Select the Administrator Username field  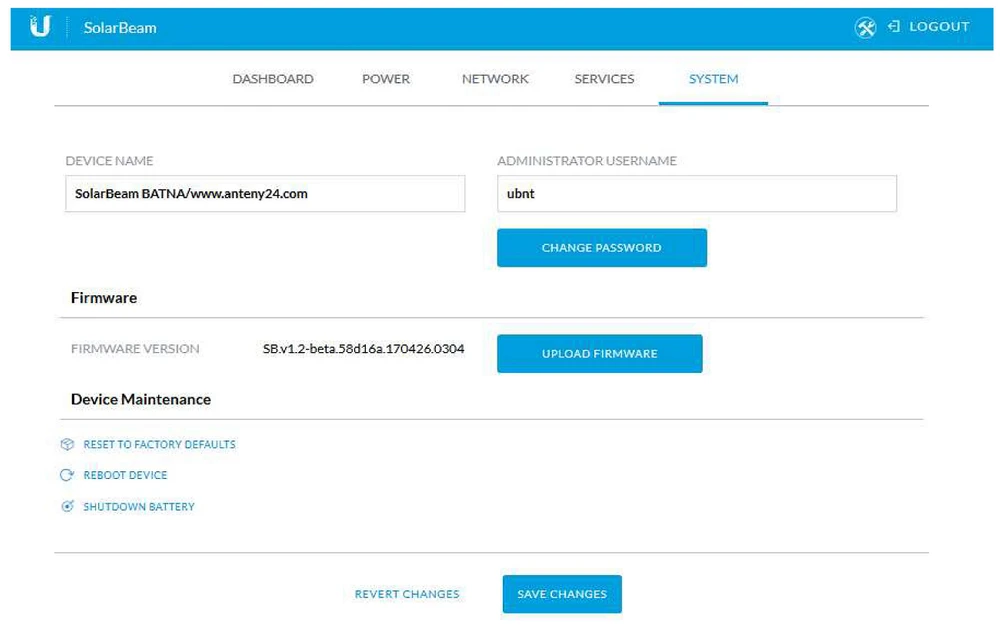696,193
